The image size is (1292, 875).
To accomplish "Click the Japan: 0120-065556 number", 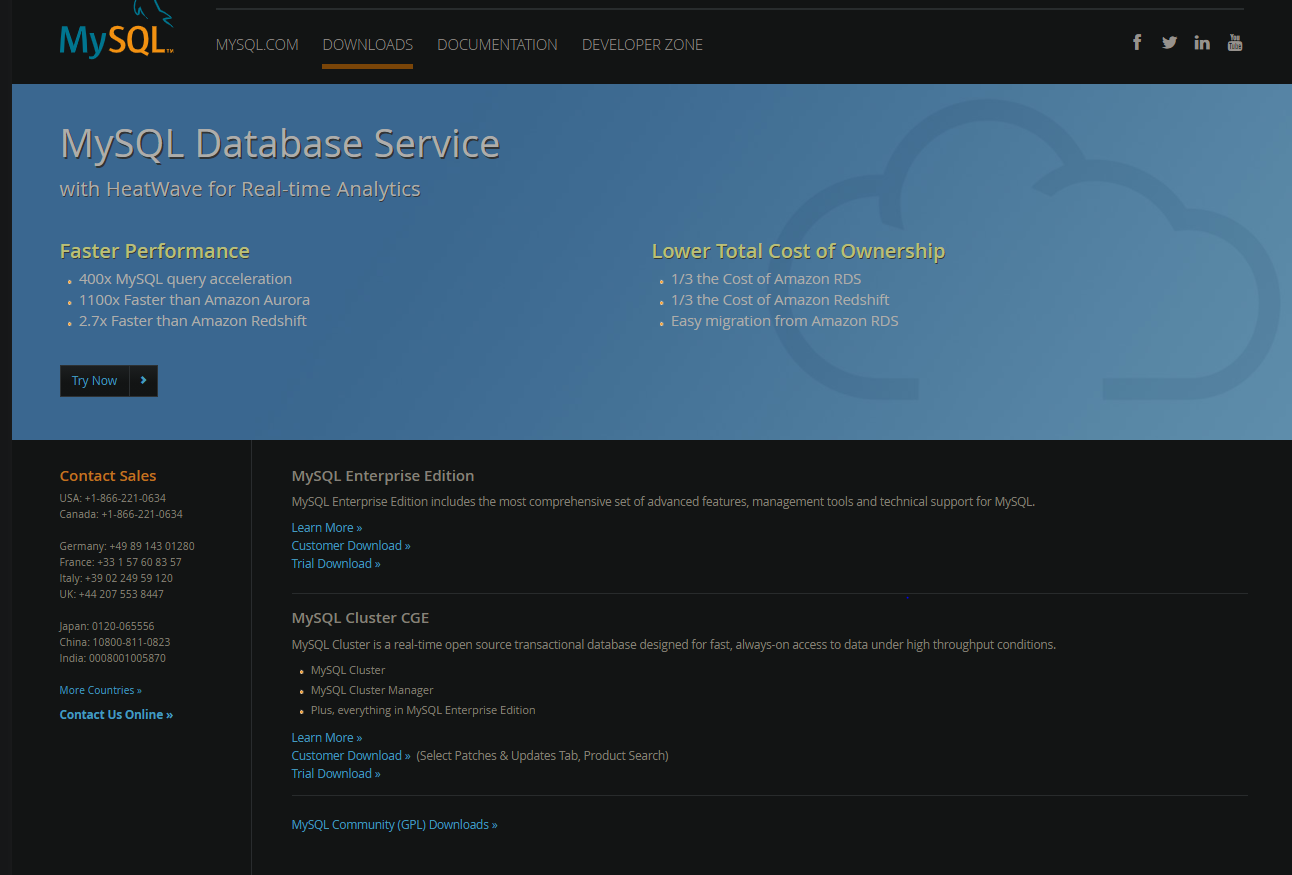I will click(107, 626).
